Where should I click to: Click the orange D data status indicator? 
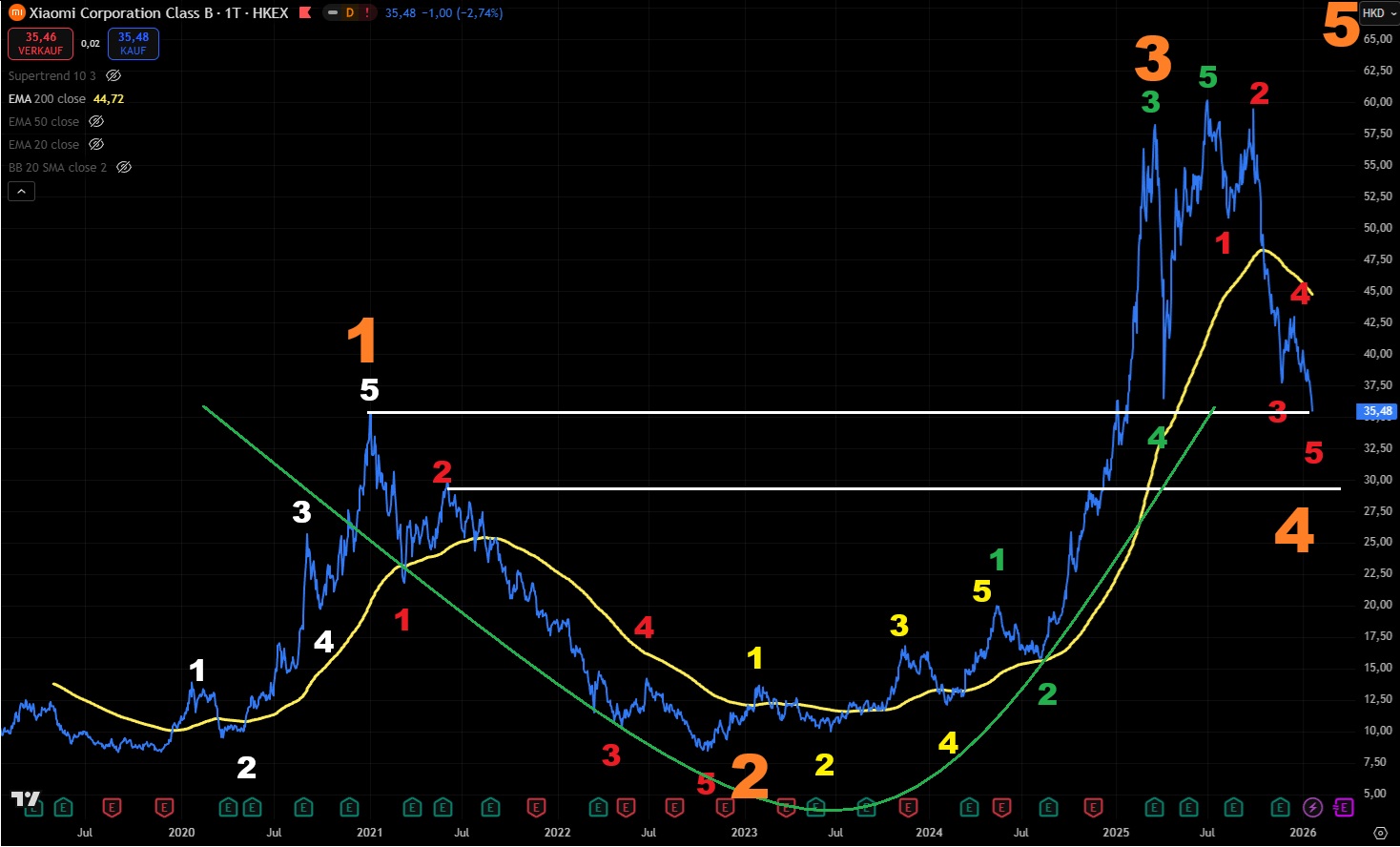point(349,13)
